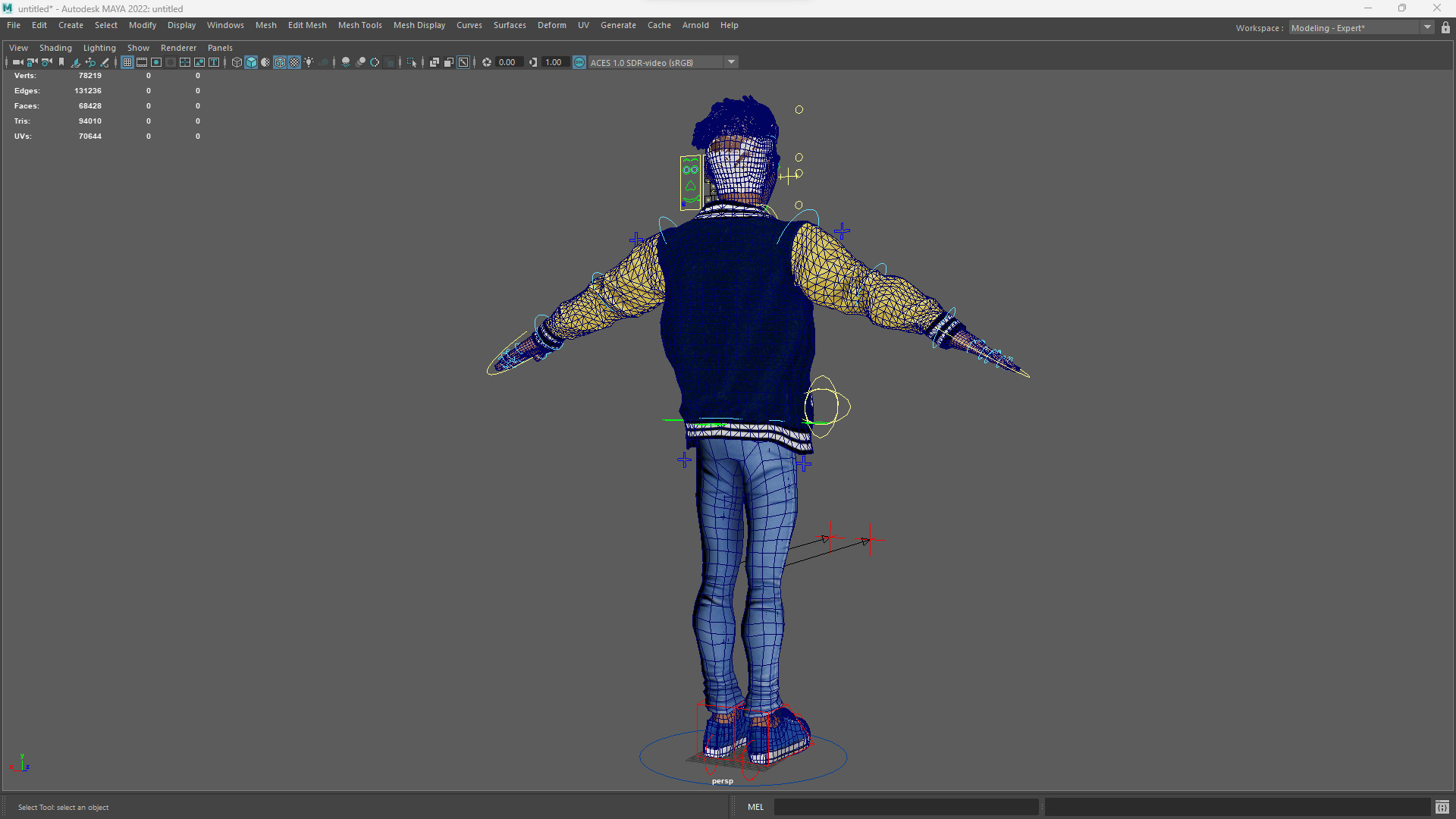Open the Script Editor button
Image resolution: width=1456 pixels, height=819 pixels.
(x=1442, y=807)
